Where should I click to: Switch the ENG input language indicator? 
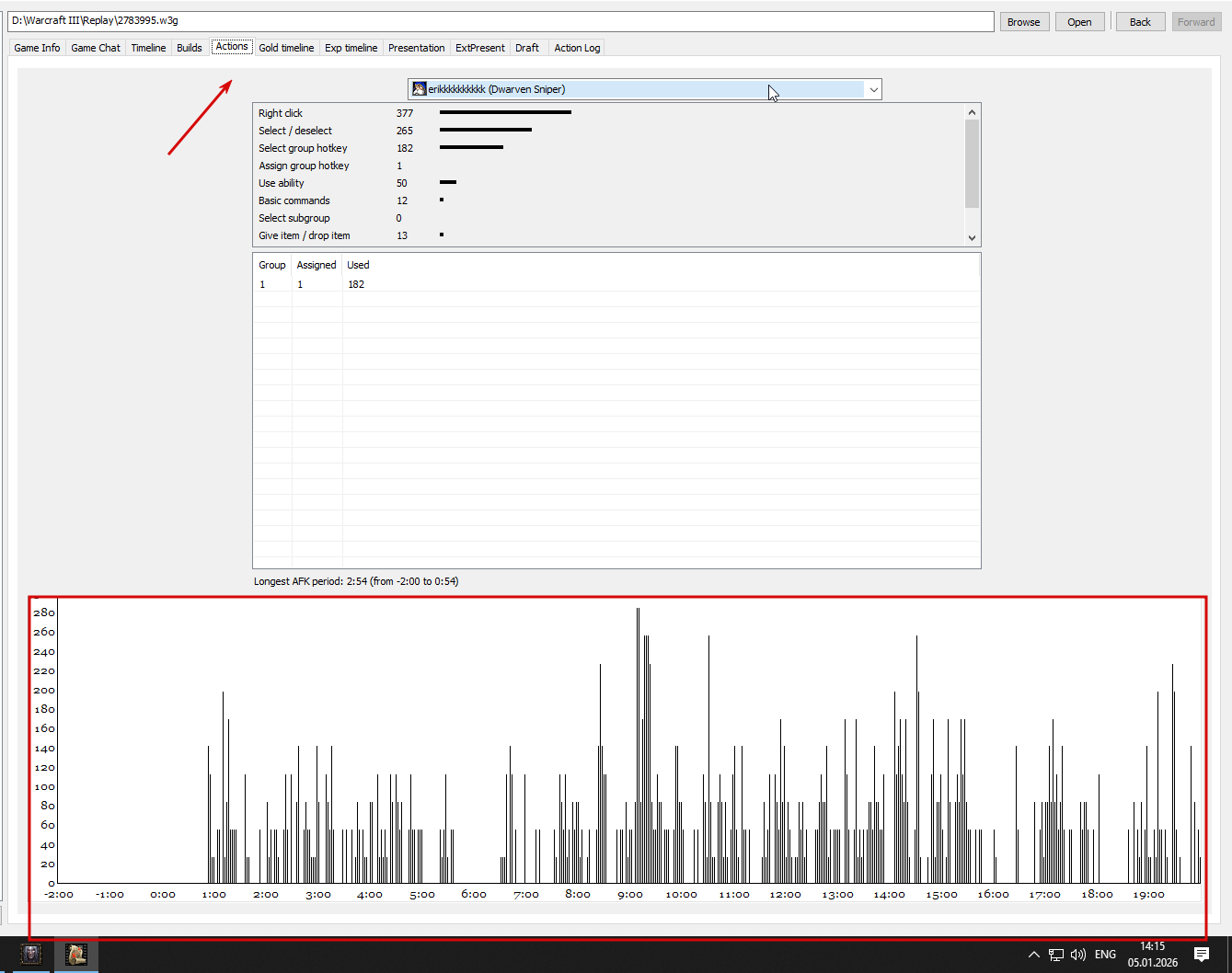[x=1105, y=955]
